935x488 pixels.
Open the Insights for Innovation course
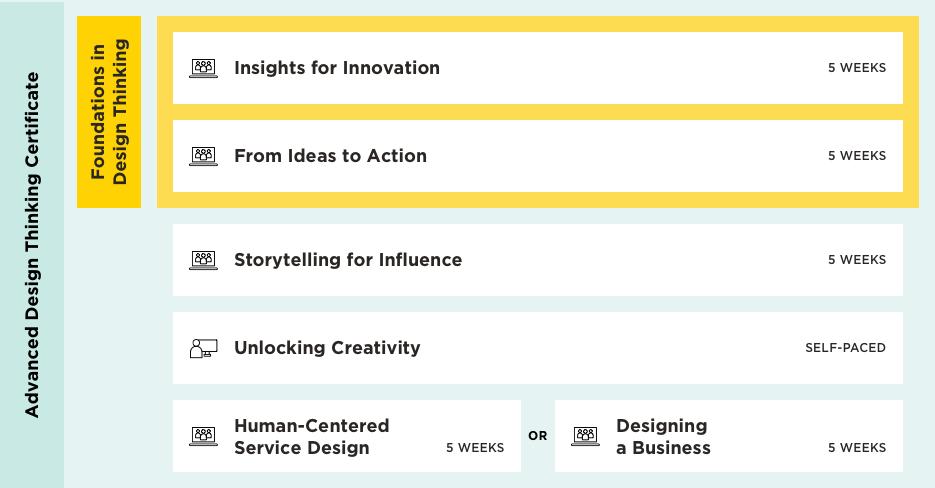click(x=336, y=68)
